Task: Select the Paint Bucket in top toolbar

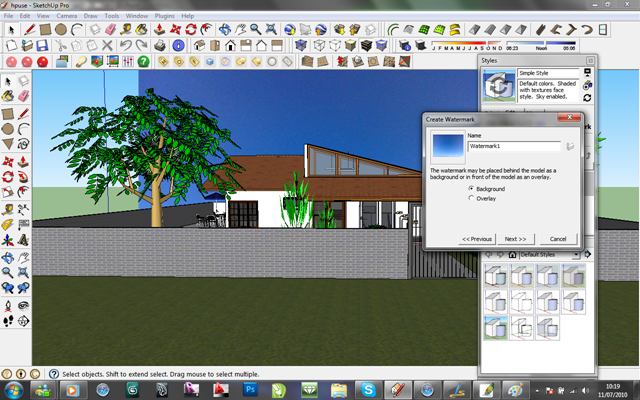Action: coord(141,29)
